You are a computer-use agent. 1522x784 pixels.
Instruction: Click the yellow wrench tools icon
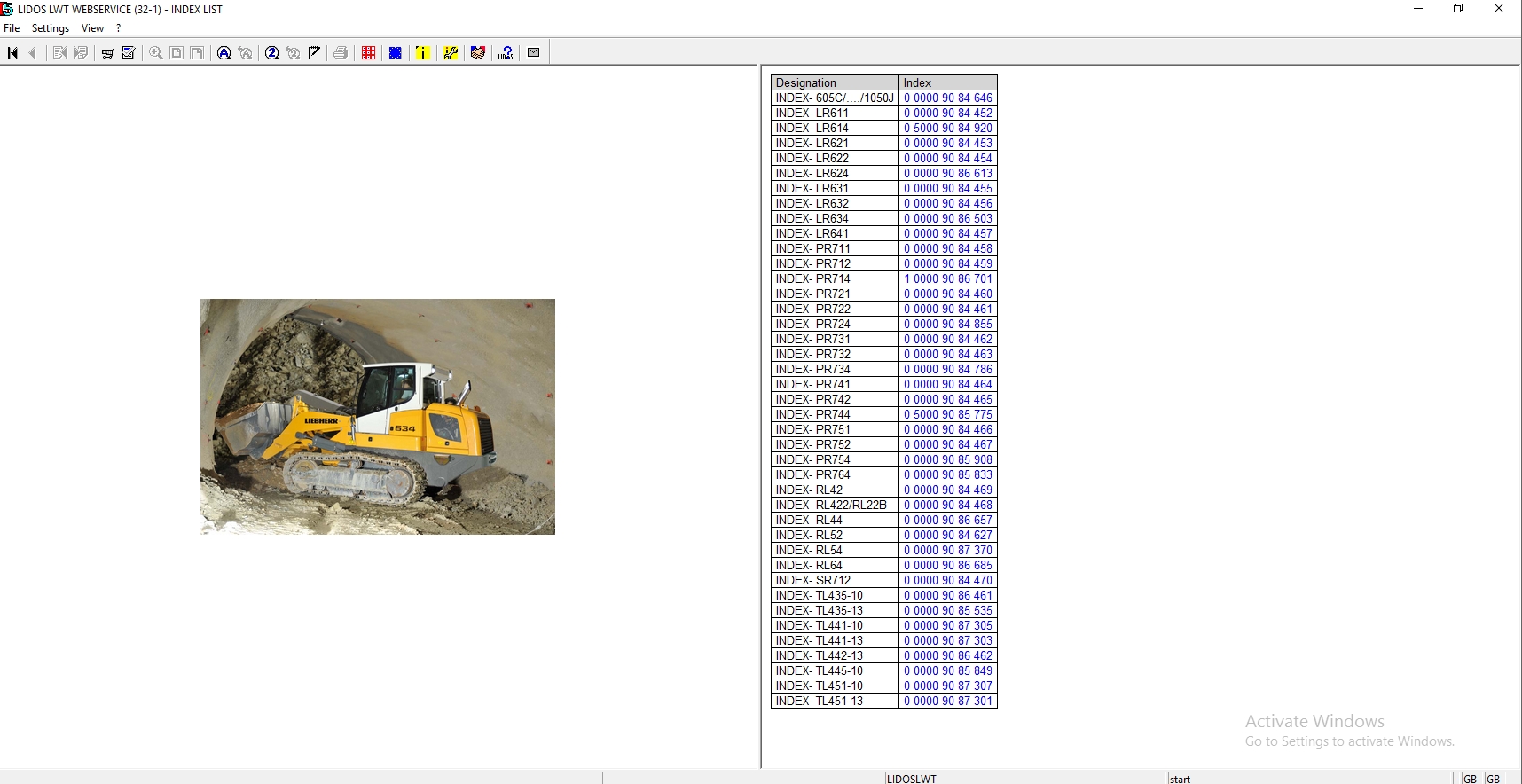click(x=451, y=53)
